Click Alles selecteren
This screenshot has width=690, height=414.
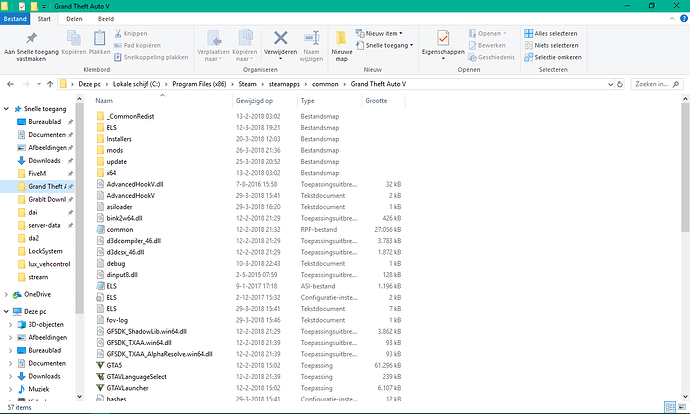[551, 33]
